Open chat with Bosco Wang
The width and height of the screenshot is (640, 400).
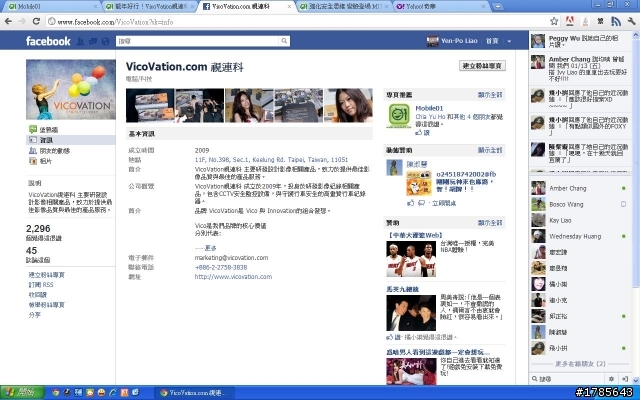pos(580,204)
